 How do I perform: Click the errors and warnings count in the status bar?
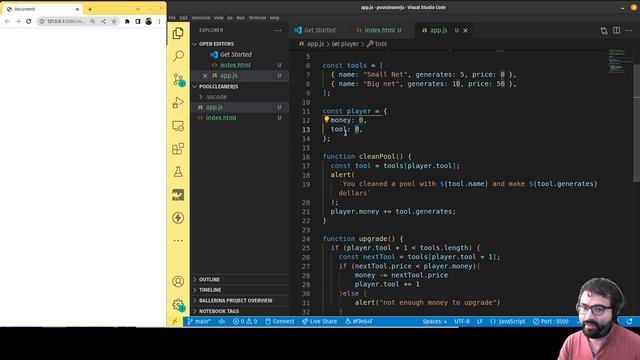(x=245, y=321)
